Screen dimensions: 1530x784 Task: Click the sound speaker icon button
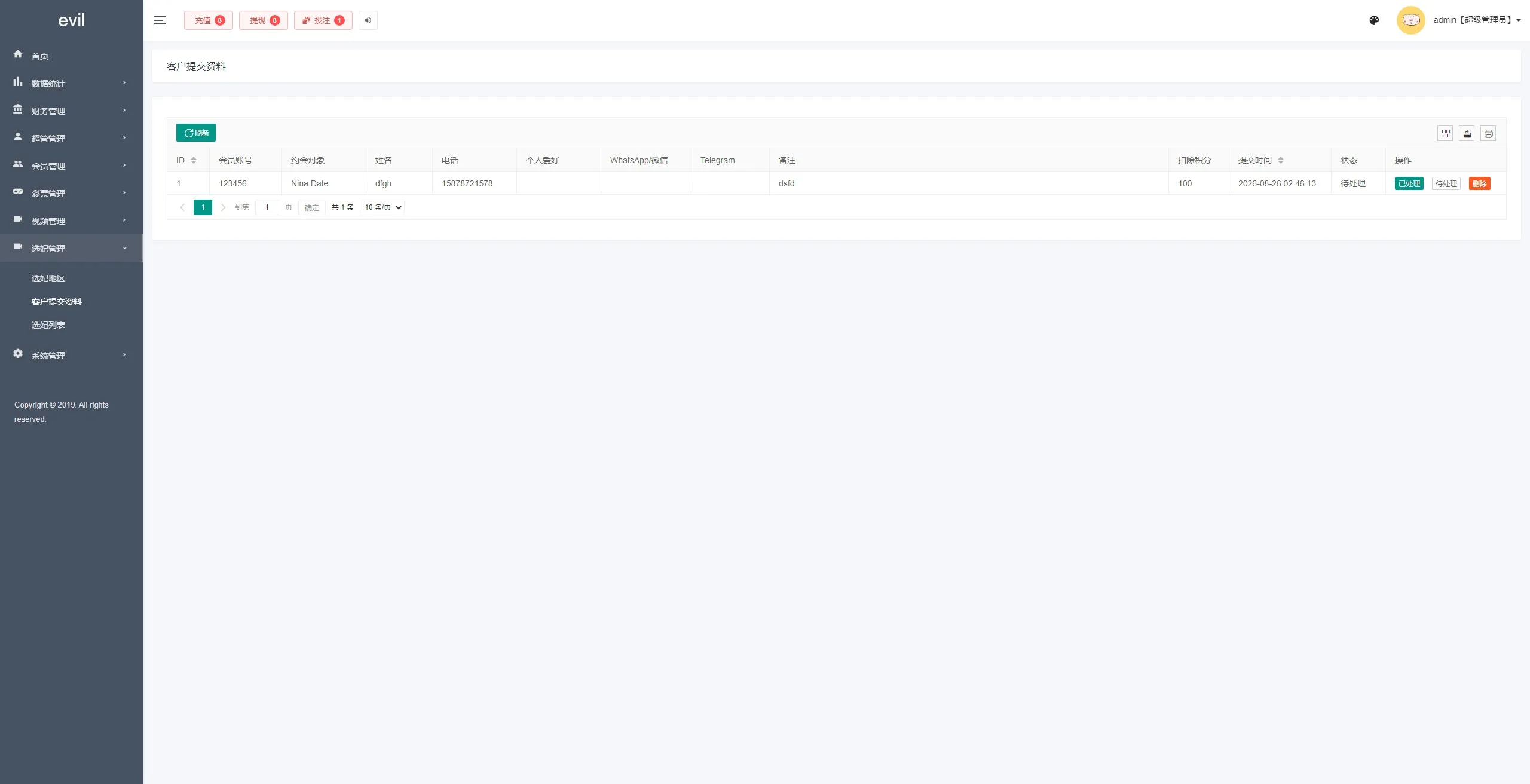[368, 20]
